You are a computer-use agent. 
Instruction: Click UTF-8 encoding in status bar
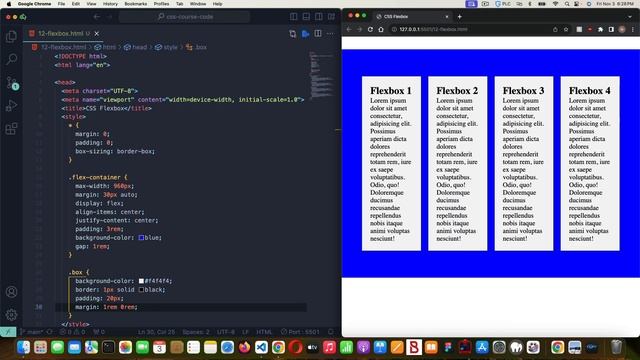[226, 332]
